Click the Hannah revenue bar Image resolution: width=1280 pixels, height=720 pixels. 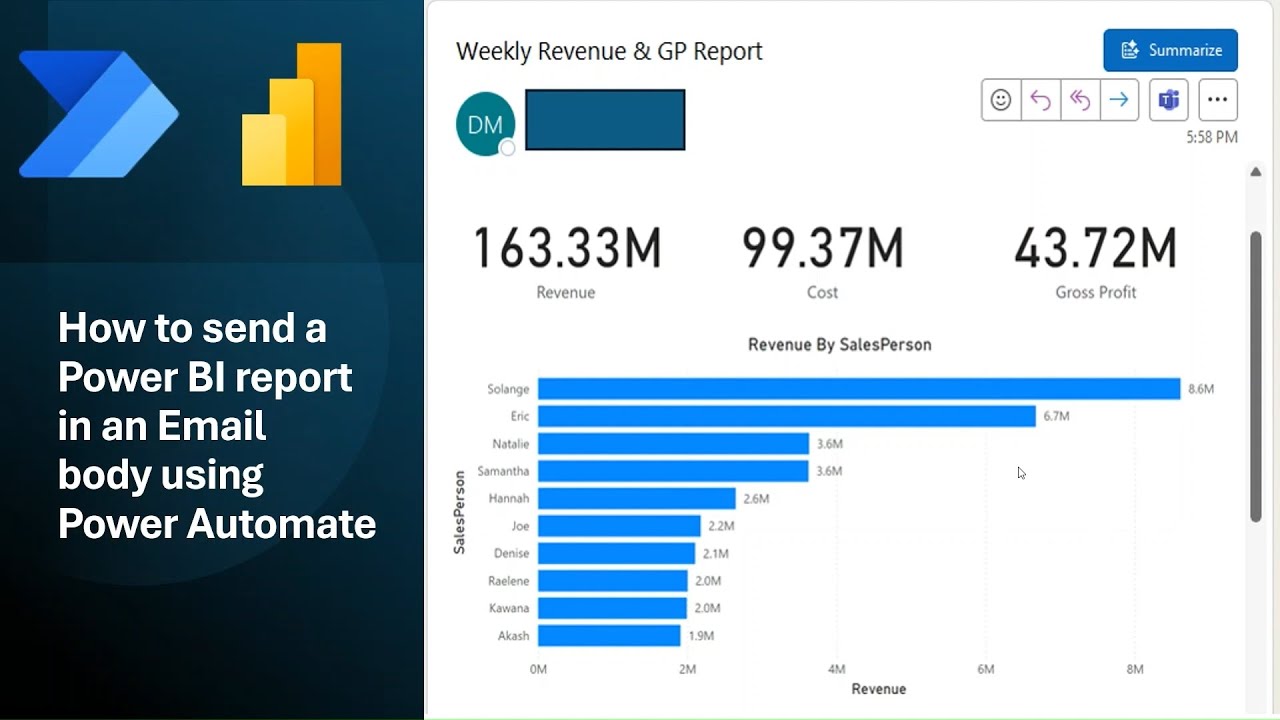point(637,498)
